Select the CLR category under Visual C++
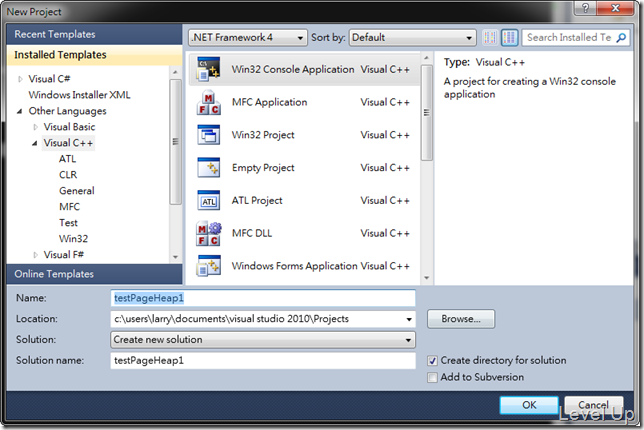Screen dimensions: 644x430 pos(68,175)
